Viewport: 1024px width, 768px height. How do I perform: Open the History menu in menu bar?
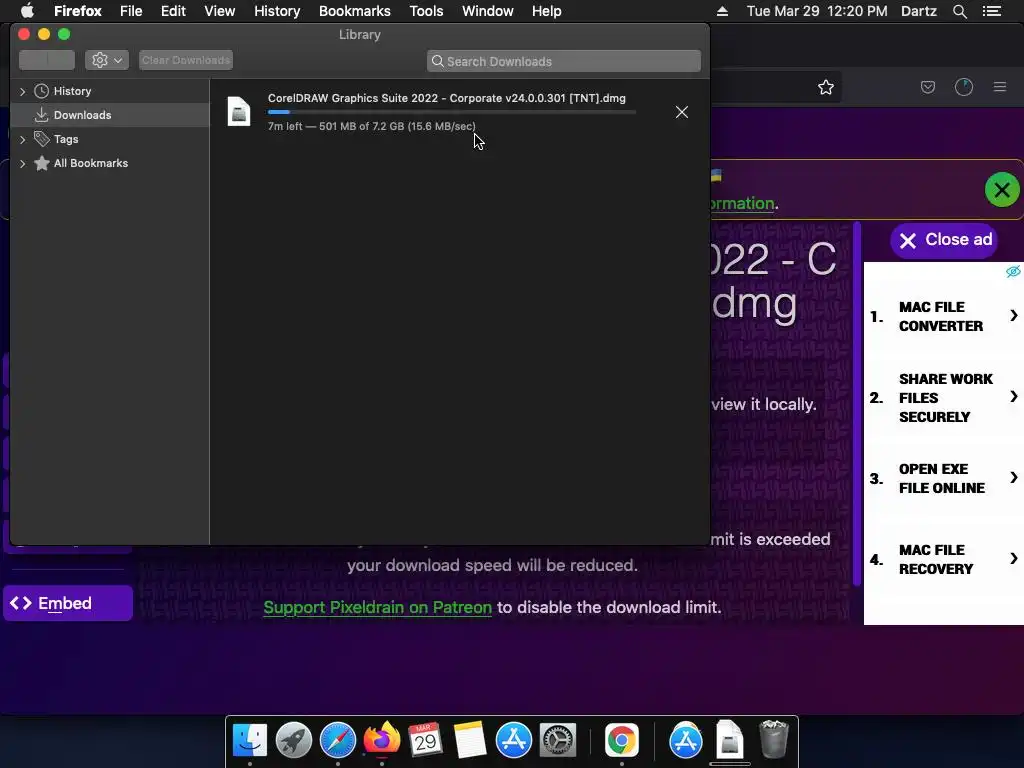277,11
